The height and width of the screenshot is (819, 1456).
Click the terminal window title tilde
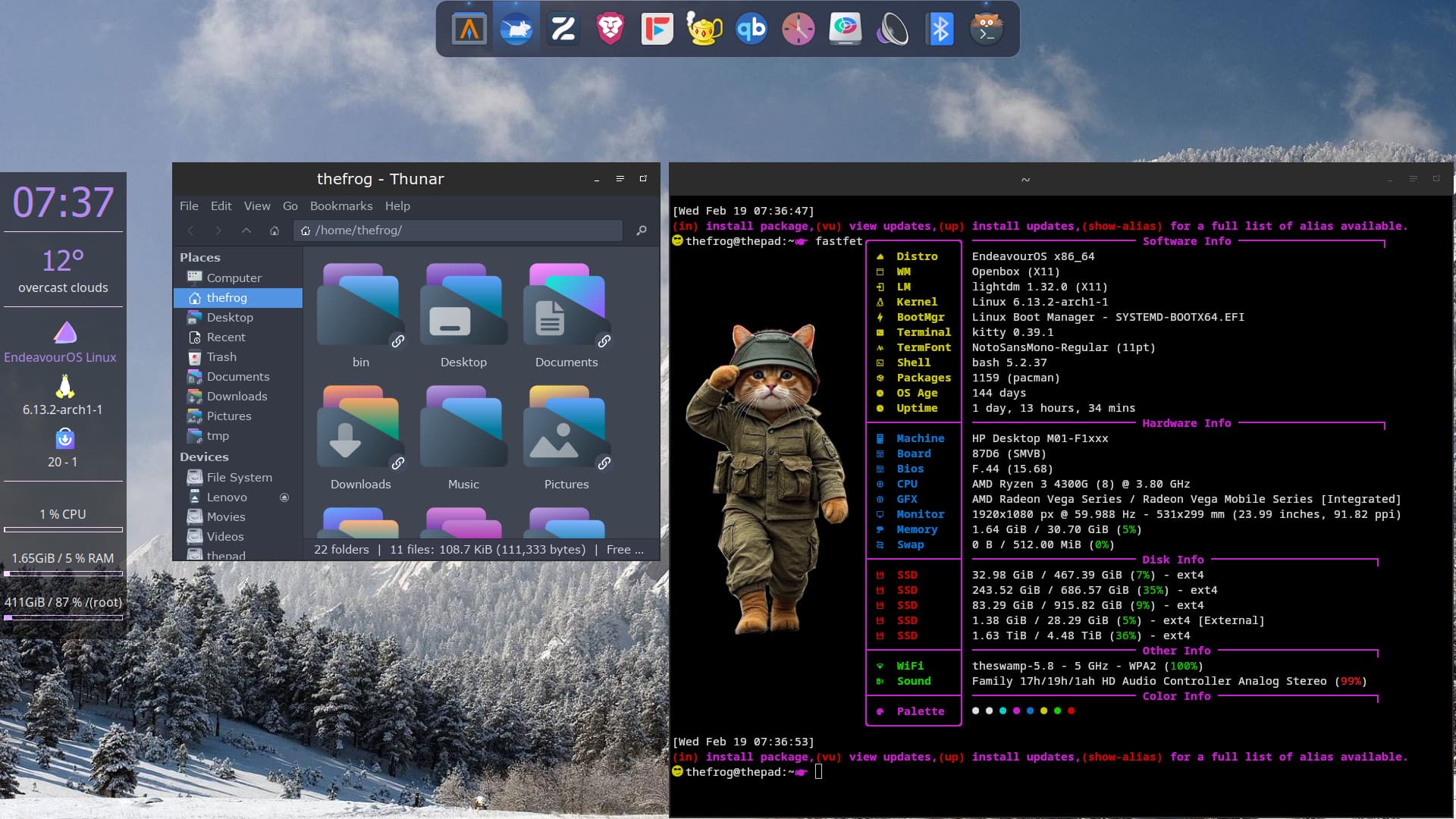(x=1025, y=180)
